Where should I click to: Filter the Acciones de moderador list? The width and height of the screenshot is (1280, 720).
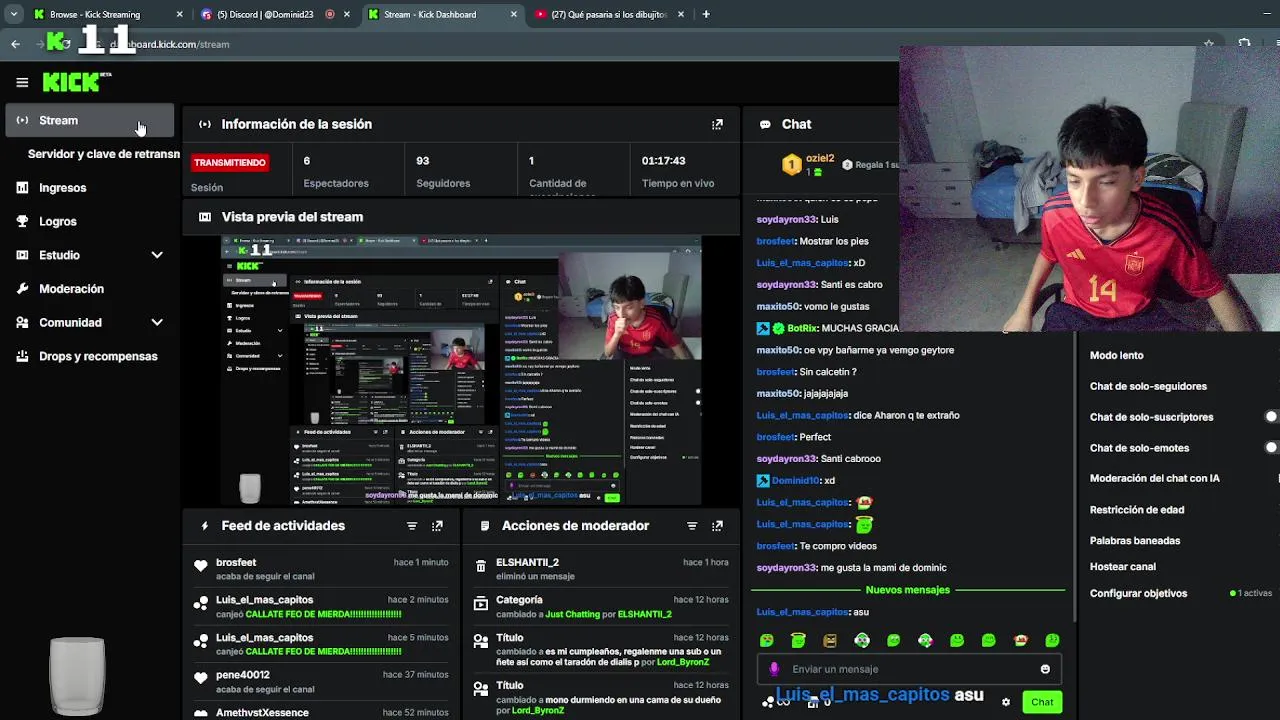(692, 525)
